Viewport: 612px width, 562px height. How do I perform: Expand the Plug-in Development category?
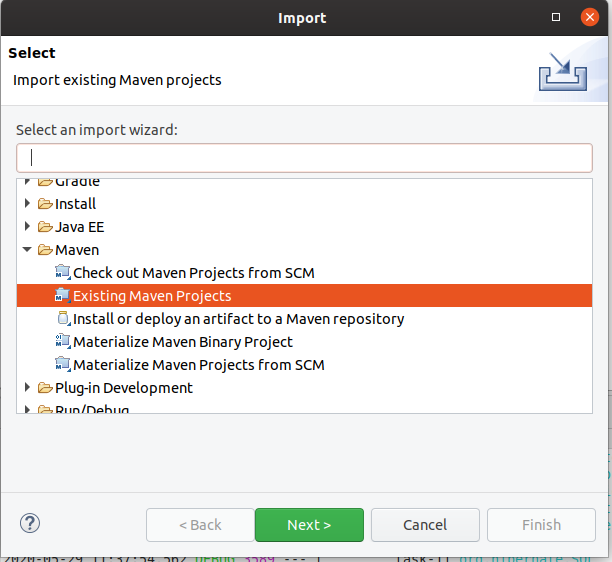click(28, 388)
